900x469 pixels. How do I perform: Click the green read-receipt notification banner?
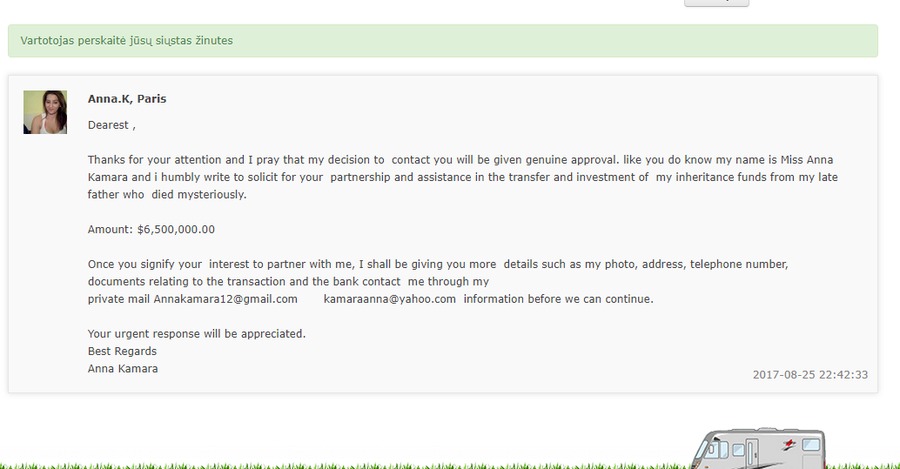[443, 41]
